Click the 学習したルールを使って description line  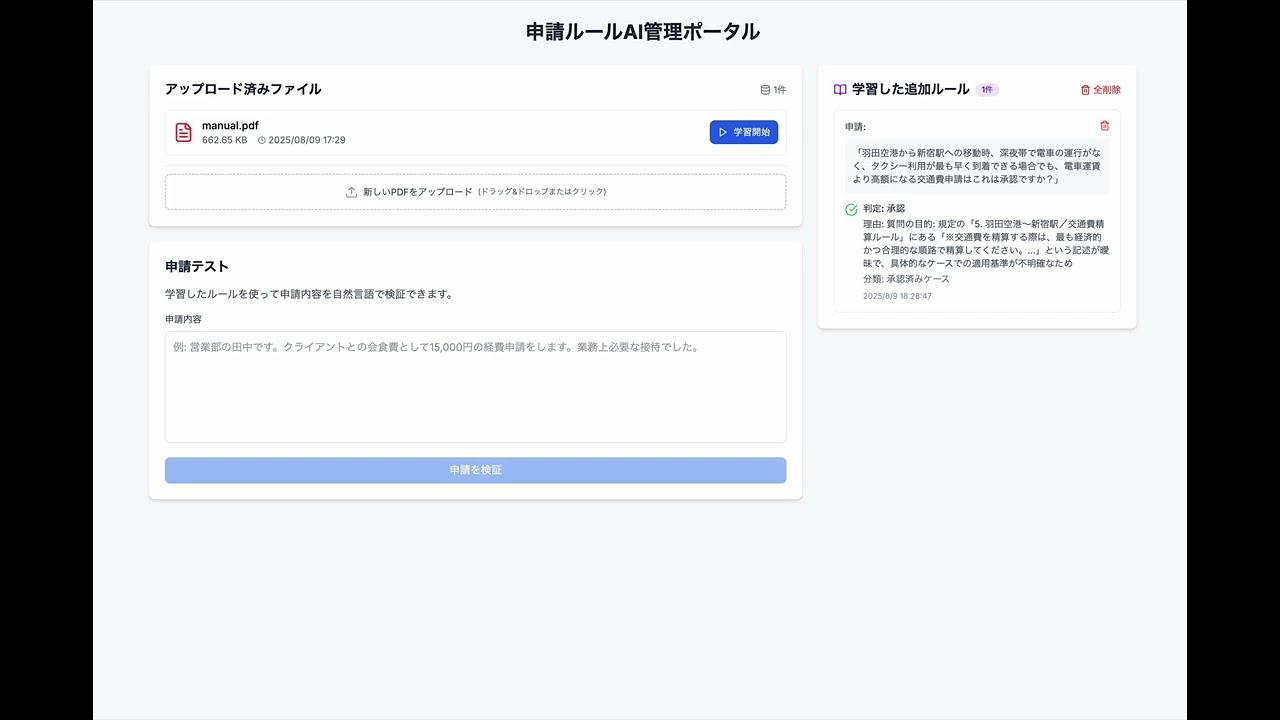click(309, 294)
